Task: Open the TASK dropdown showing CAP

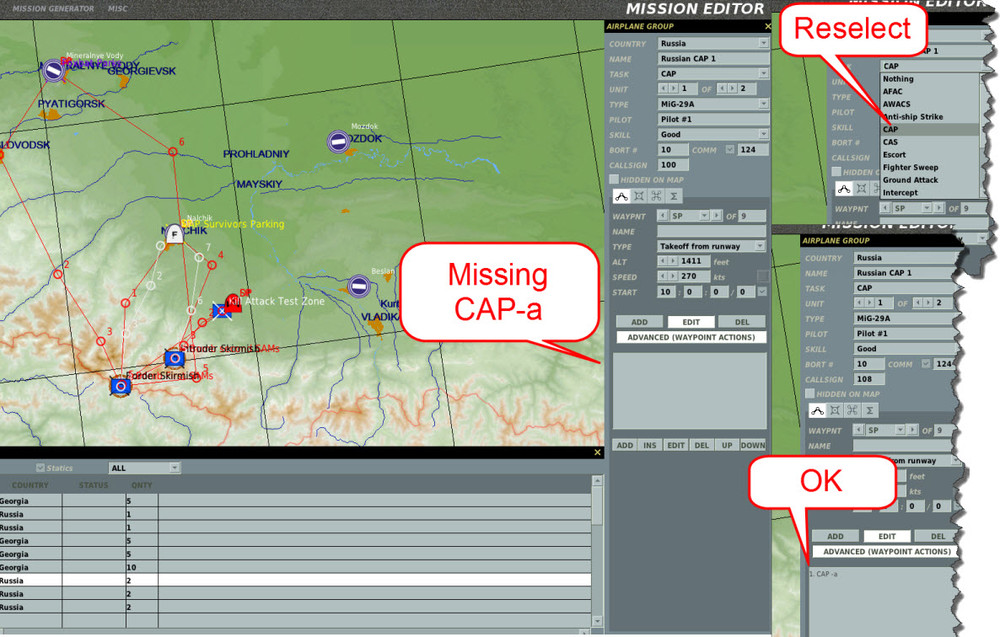Action: (x=712, y=72)
